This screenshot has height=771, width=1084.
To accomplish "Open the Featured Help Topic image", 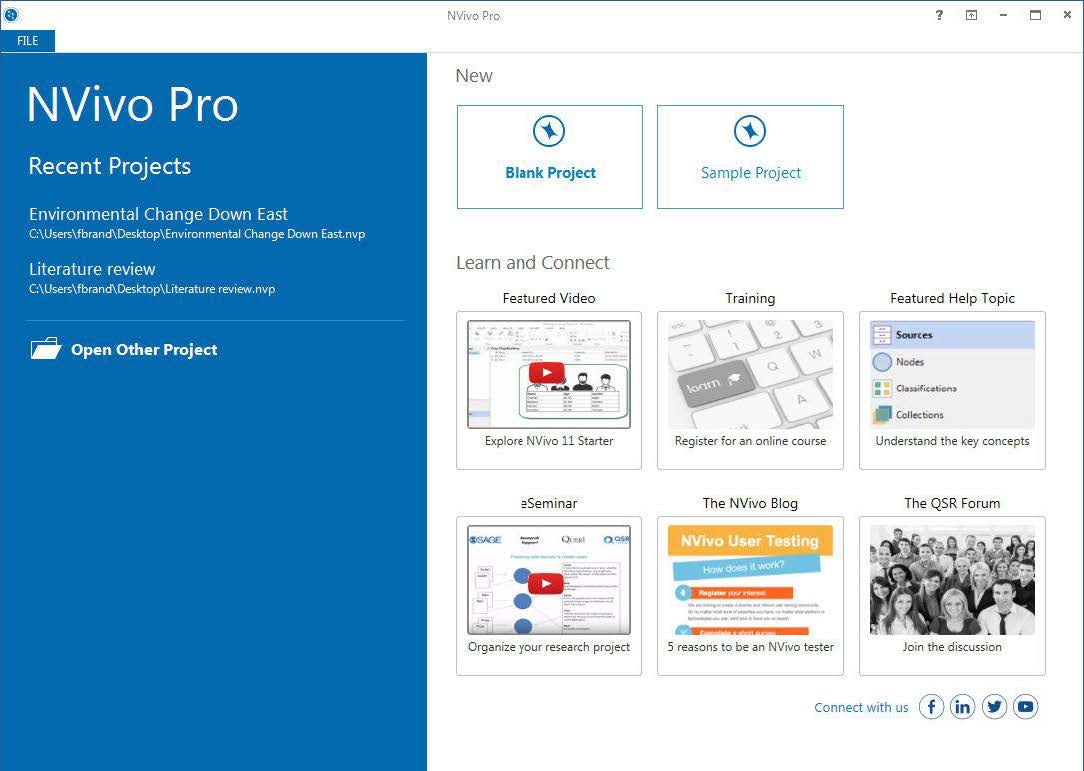I will (952, 374).
